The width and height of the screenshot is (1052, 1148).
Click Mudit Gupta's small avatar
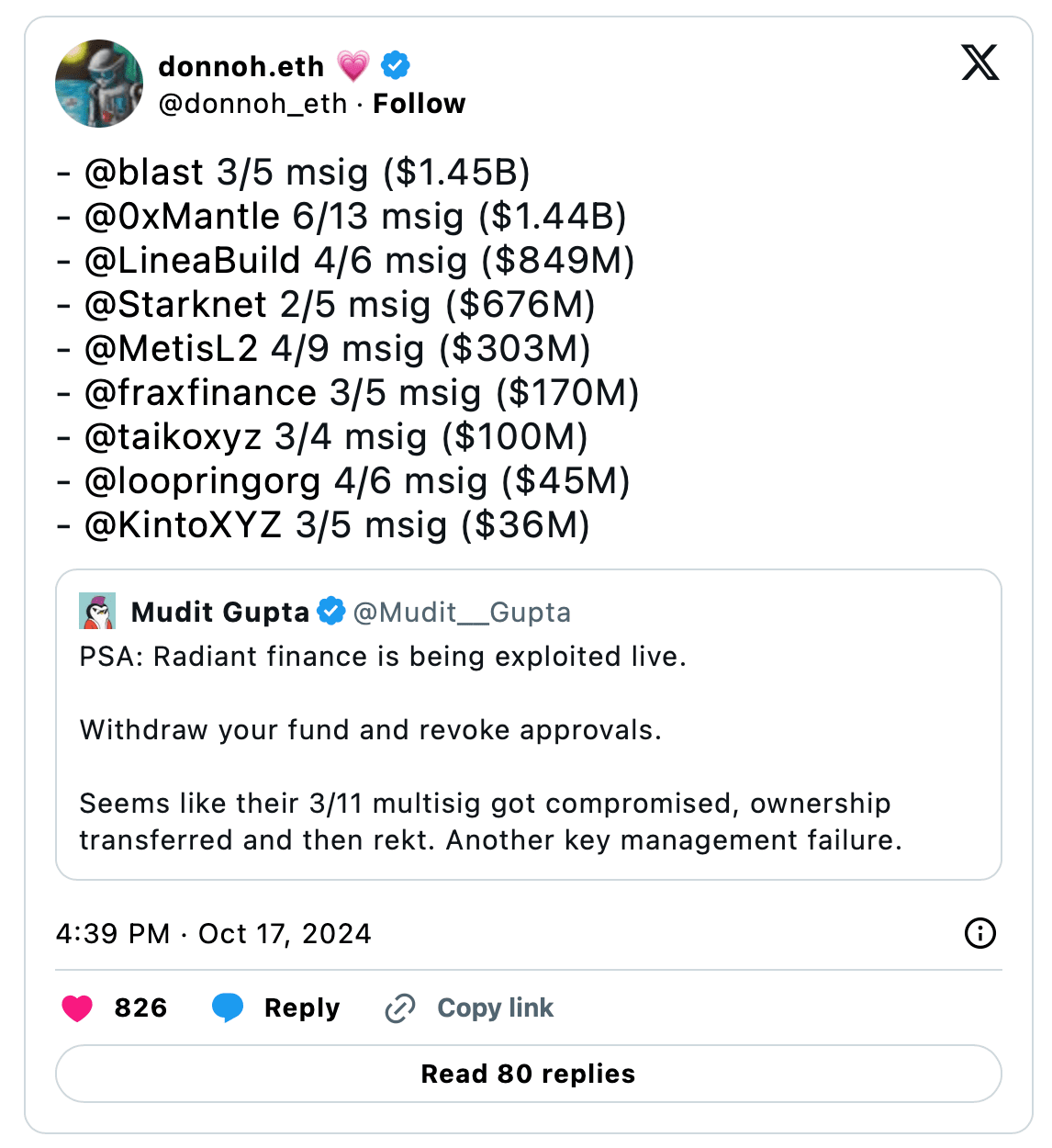click(x=97, y=612)
